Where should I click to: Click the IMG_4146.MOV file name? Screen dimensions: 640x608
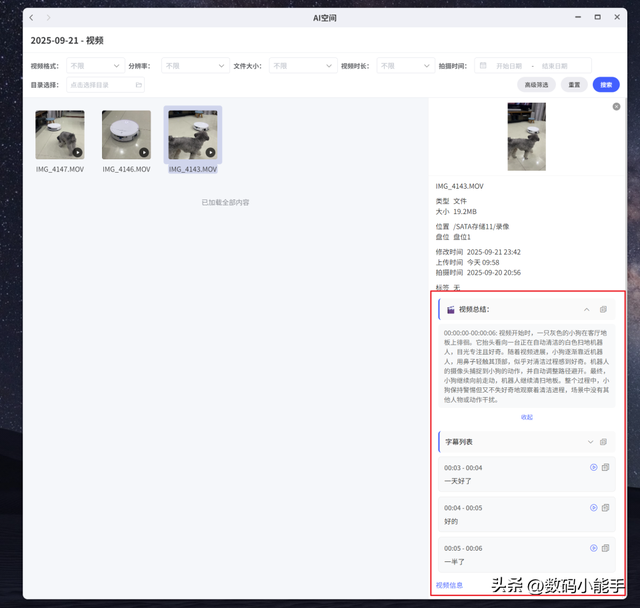pyautogui.click(x=126, y=169)
